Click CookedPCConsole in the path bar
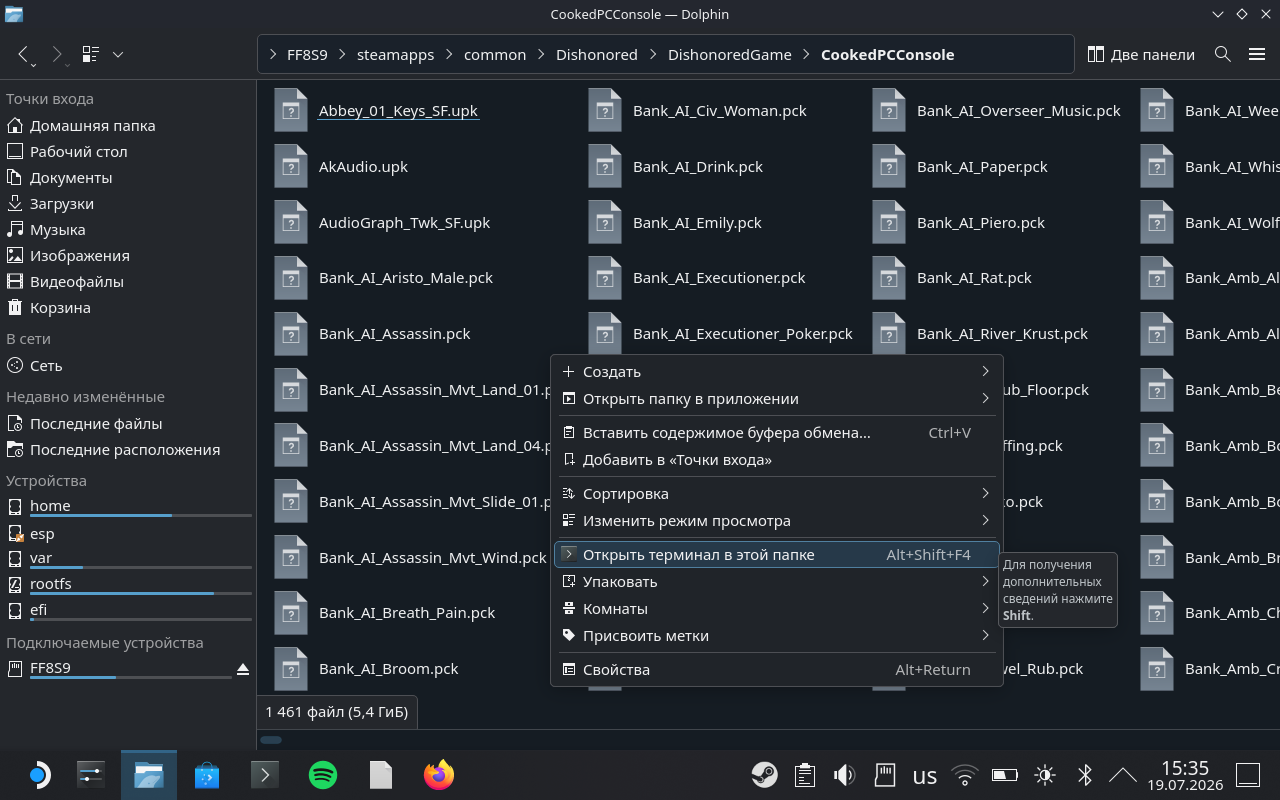The width and height of the screenshot is (1280, 800). click(888, 55)
